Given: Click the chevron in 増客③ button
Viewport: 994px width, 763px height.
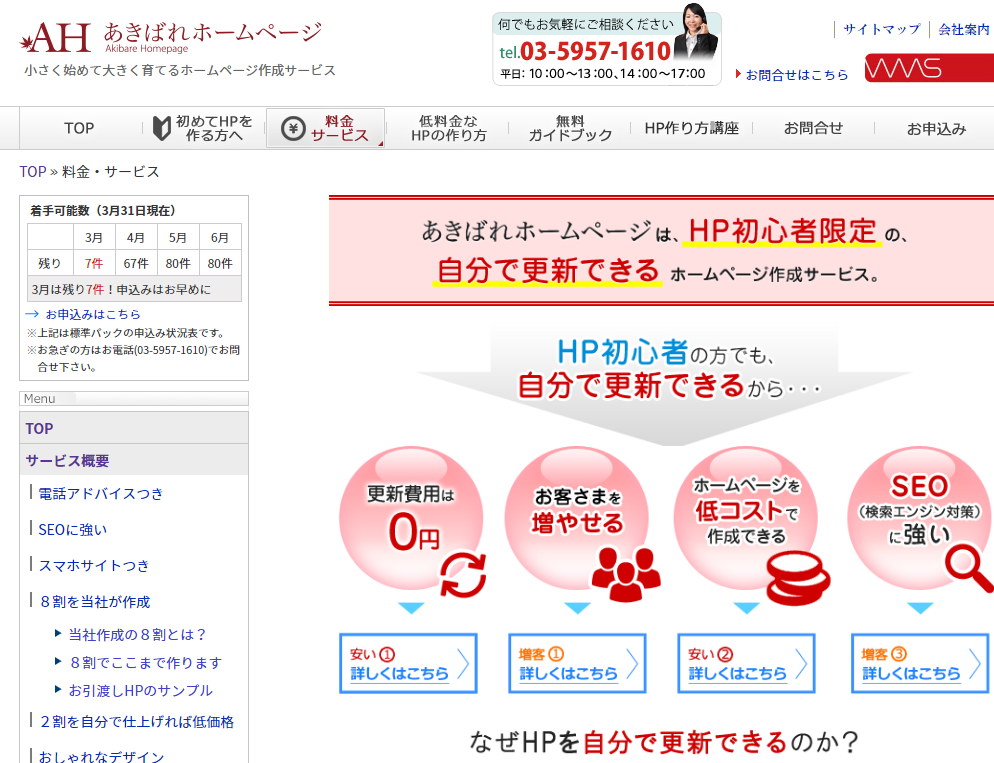Looking at the screenshot, I should point(975,664).
